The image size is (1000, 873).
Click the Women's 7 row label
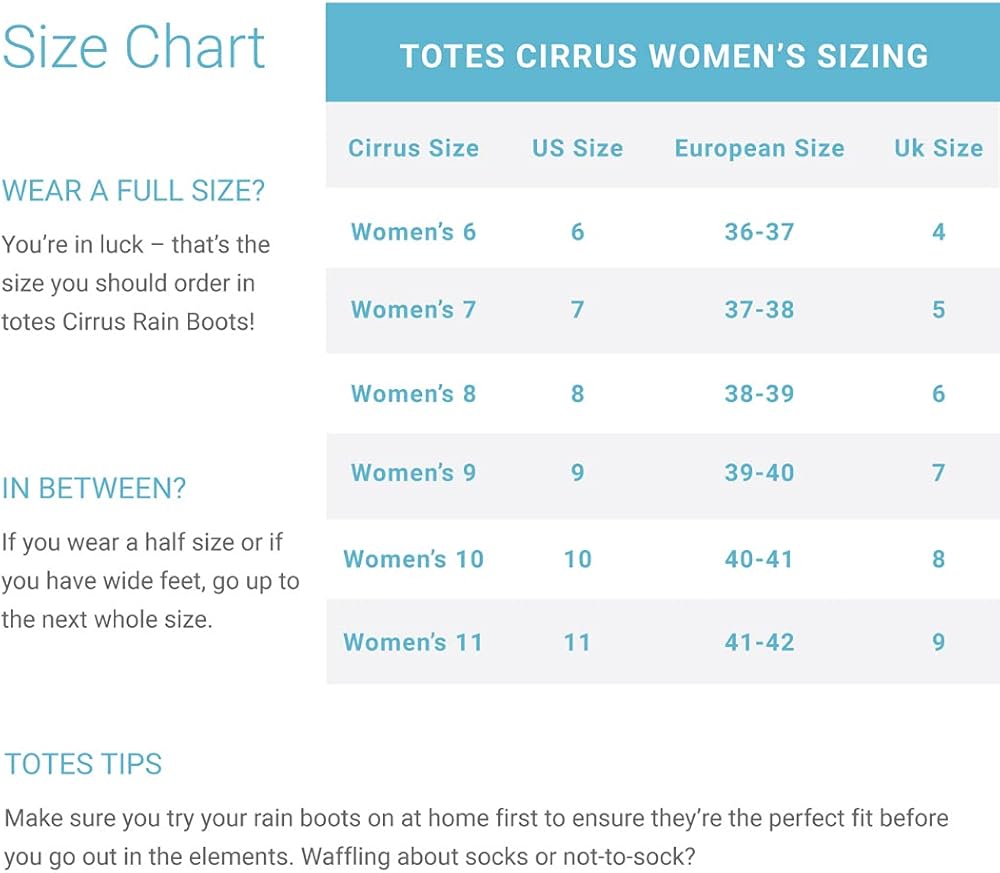tap(413, 310)
